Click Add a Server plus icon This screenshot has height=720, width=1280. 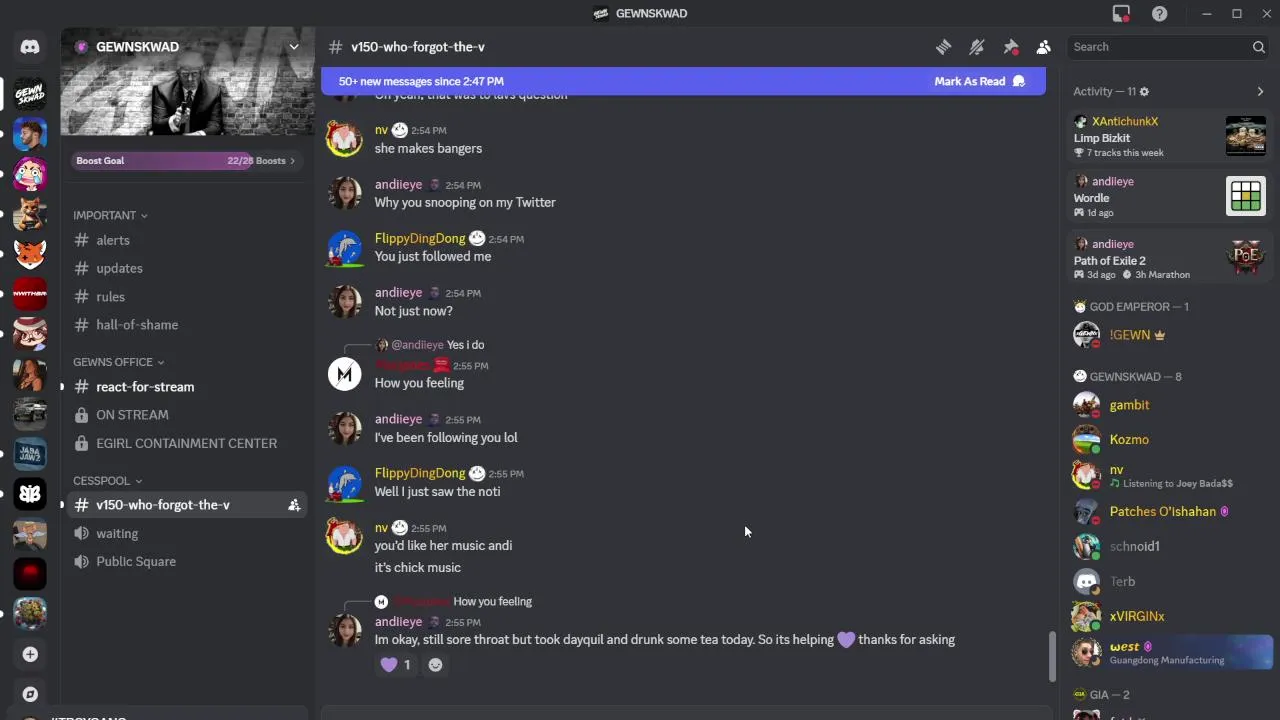30,654
